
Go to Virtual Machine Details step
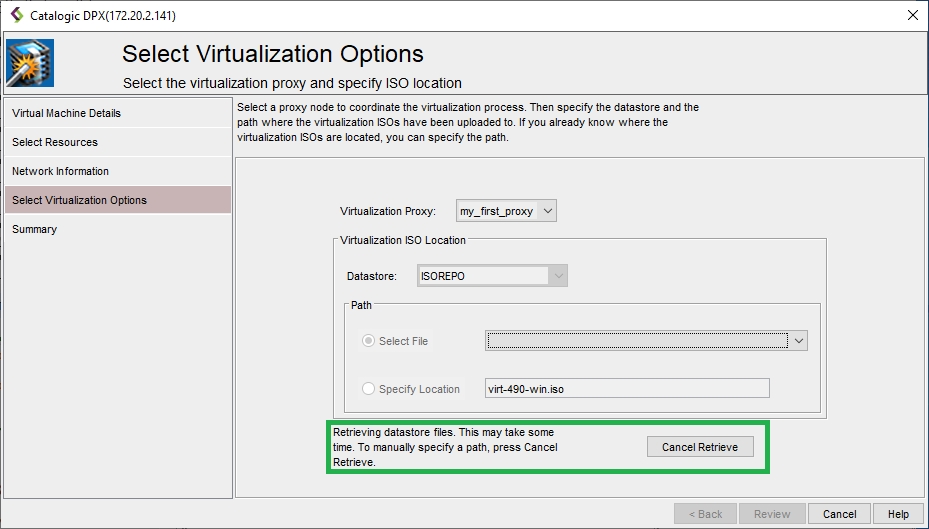pyautogui.click(x=66, y=113)
